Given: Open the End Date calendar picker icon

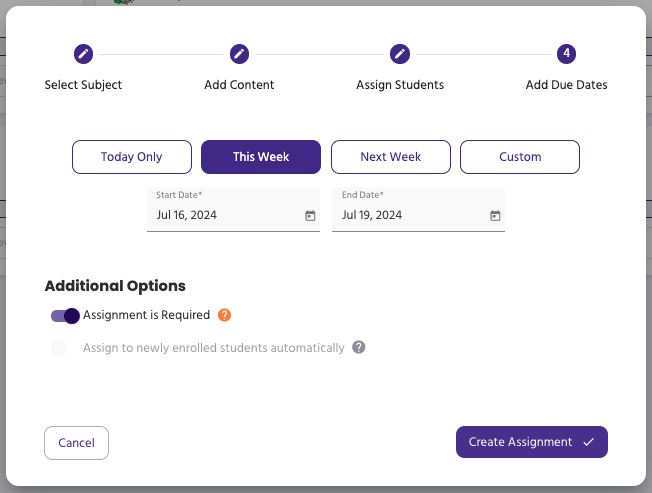Looking at the screenshot, I should click(x=495, y=215).
